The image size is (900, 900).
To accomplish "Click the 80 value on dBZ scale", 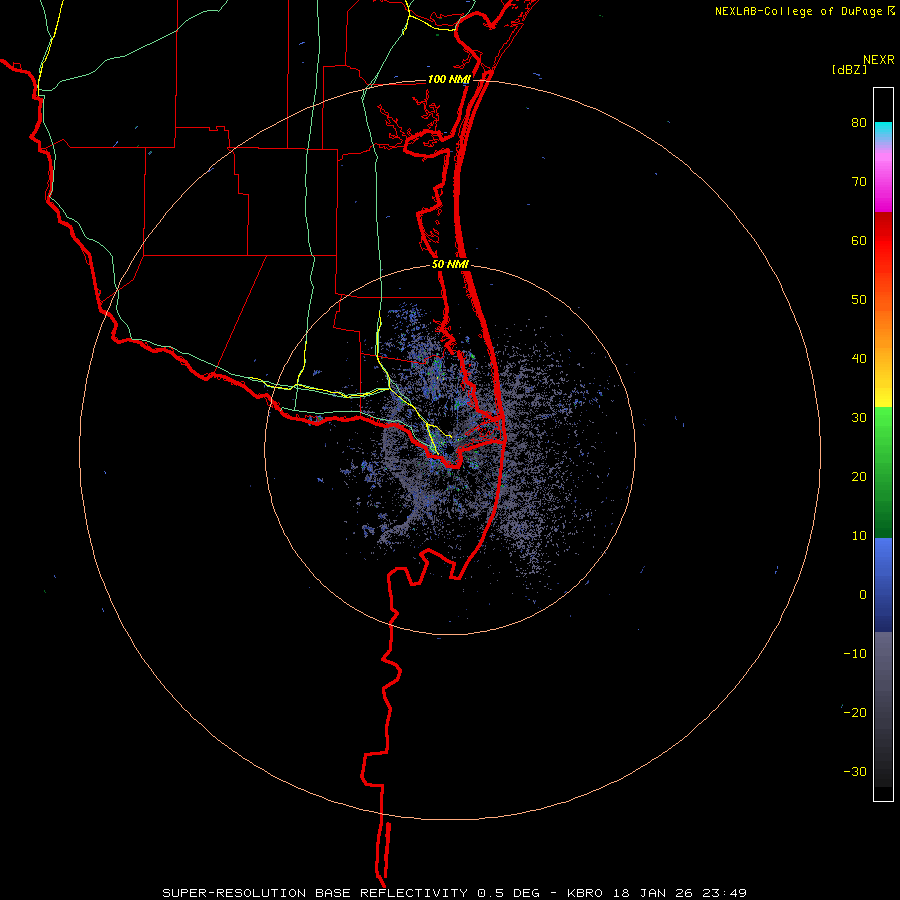I will tap(859, 123).
